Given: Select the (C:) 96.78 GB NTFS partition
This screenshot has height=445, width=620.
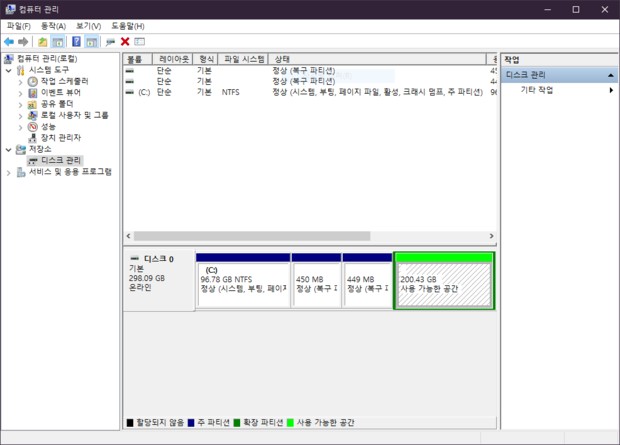Looking at the screenshot, I should (243, 281).
